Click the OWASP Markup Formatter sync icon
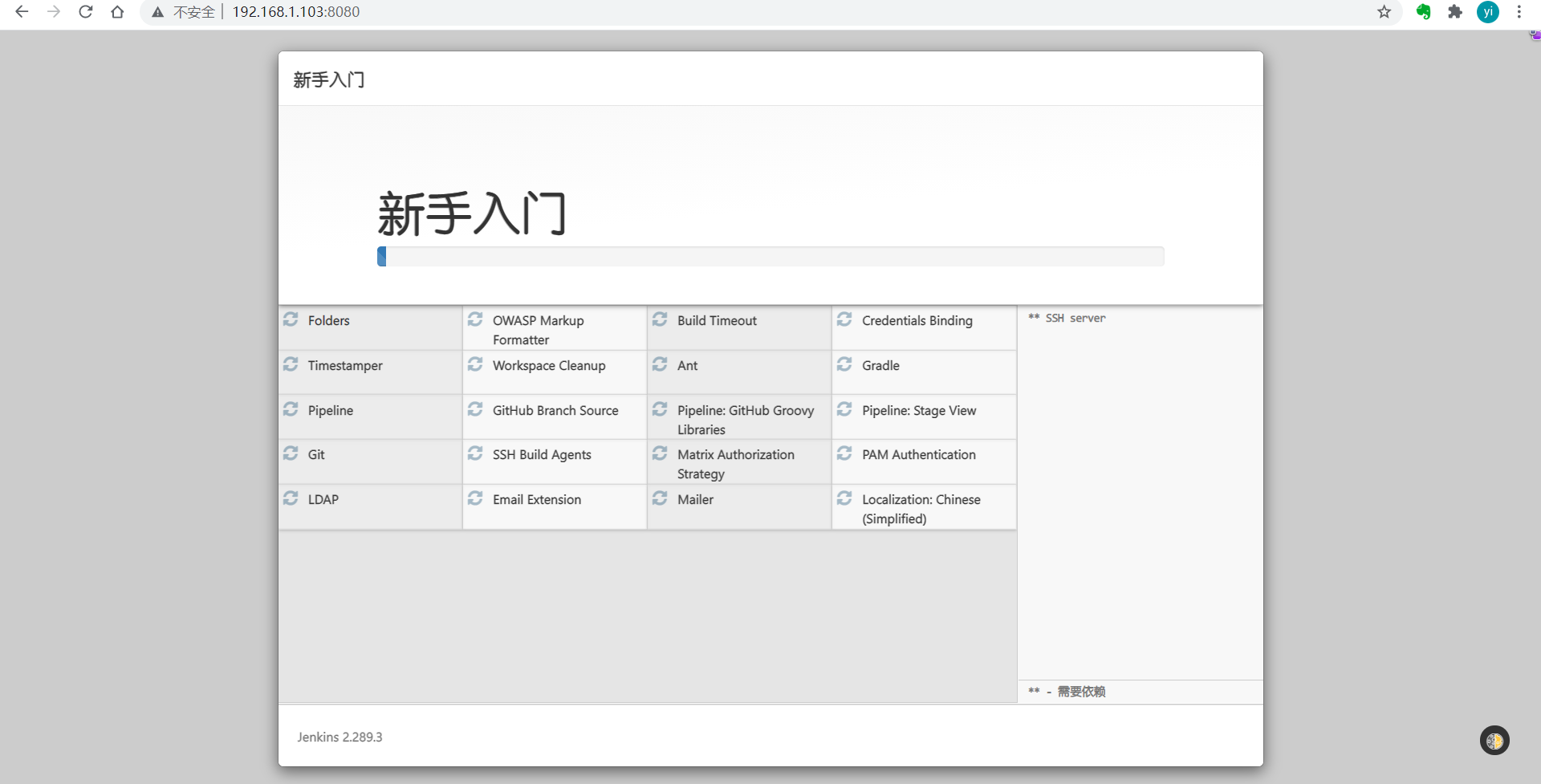1541x784 pixels. click(475, 319)
